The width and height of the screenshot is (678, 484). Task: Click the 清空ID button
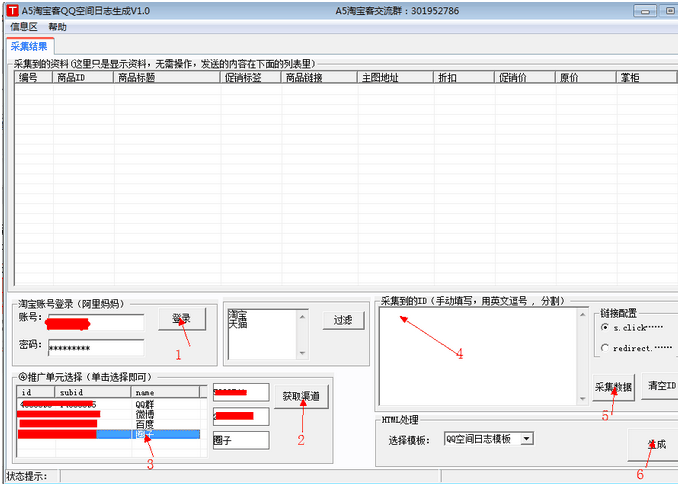(660, 386)
